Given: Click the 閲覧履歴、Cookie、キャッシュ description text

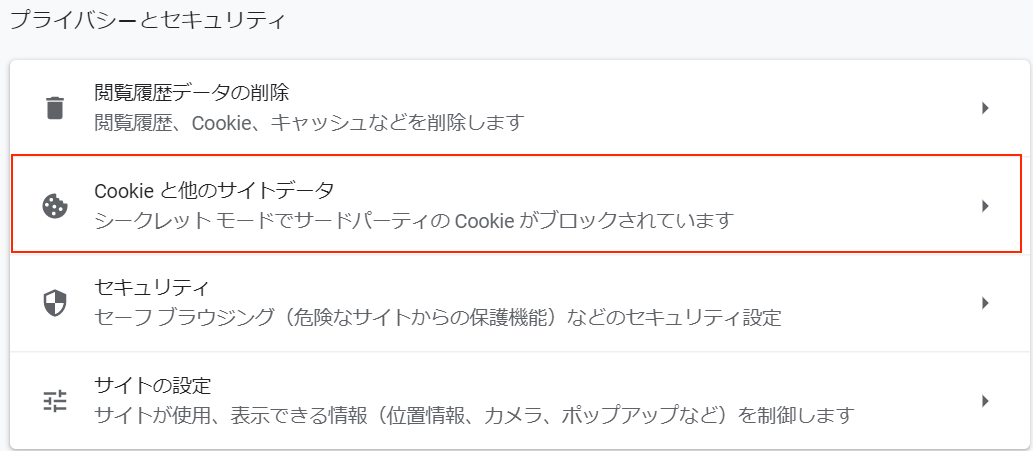Looking at the screenshot, I should pos(309,122).
